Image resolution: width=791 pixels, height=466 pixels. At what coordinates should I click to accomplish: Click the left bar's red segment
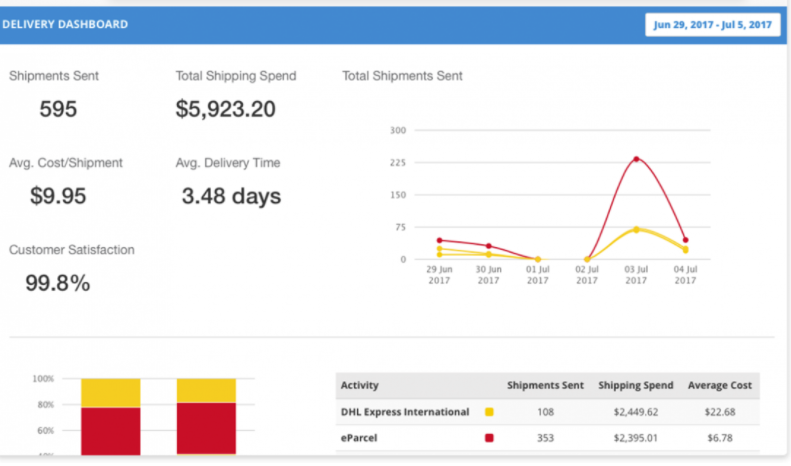(x=110, y=432)
